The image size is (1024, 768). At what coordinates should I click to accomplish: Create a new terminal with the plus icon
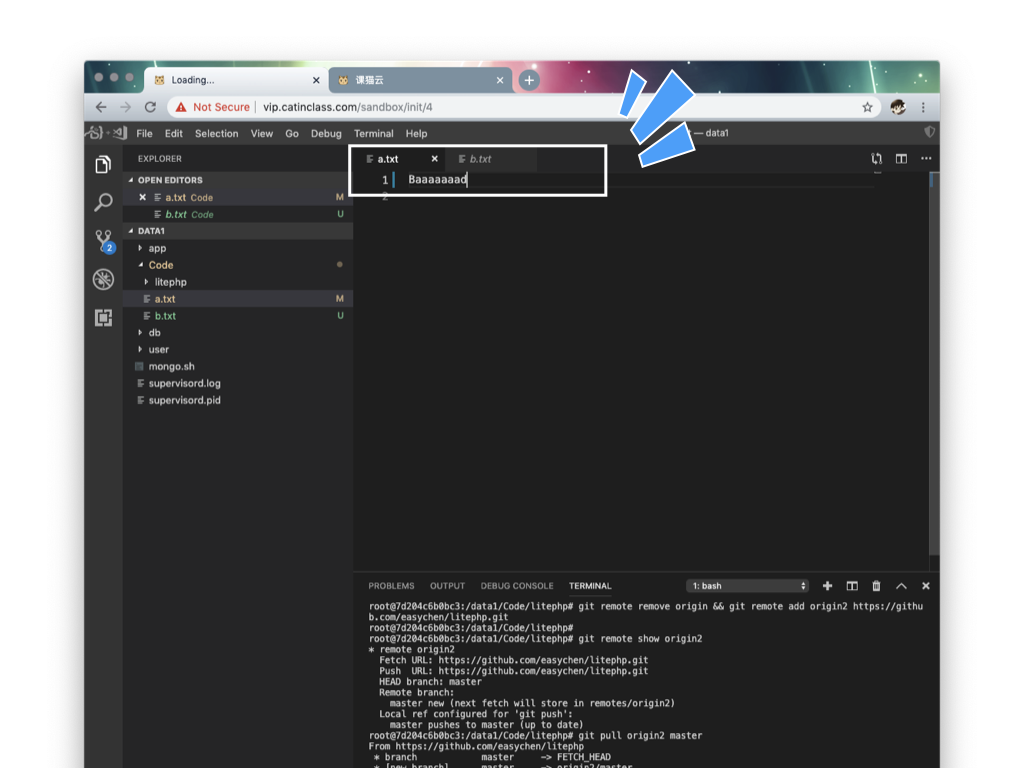tap(827, 586)
